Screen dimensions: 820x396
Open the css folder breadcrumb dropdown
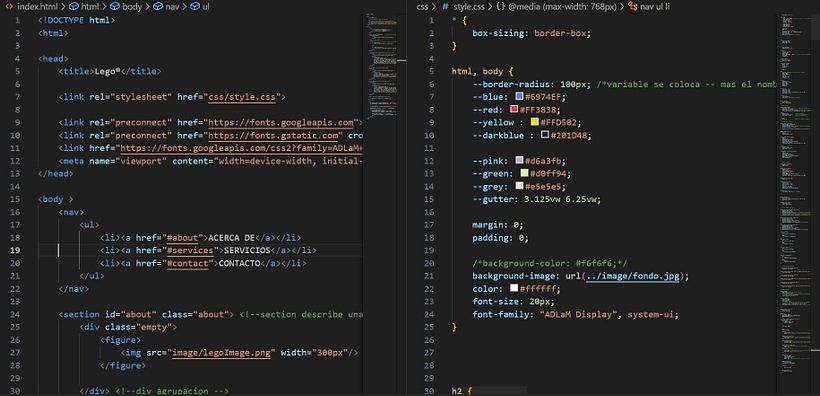point(422,7)
